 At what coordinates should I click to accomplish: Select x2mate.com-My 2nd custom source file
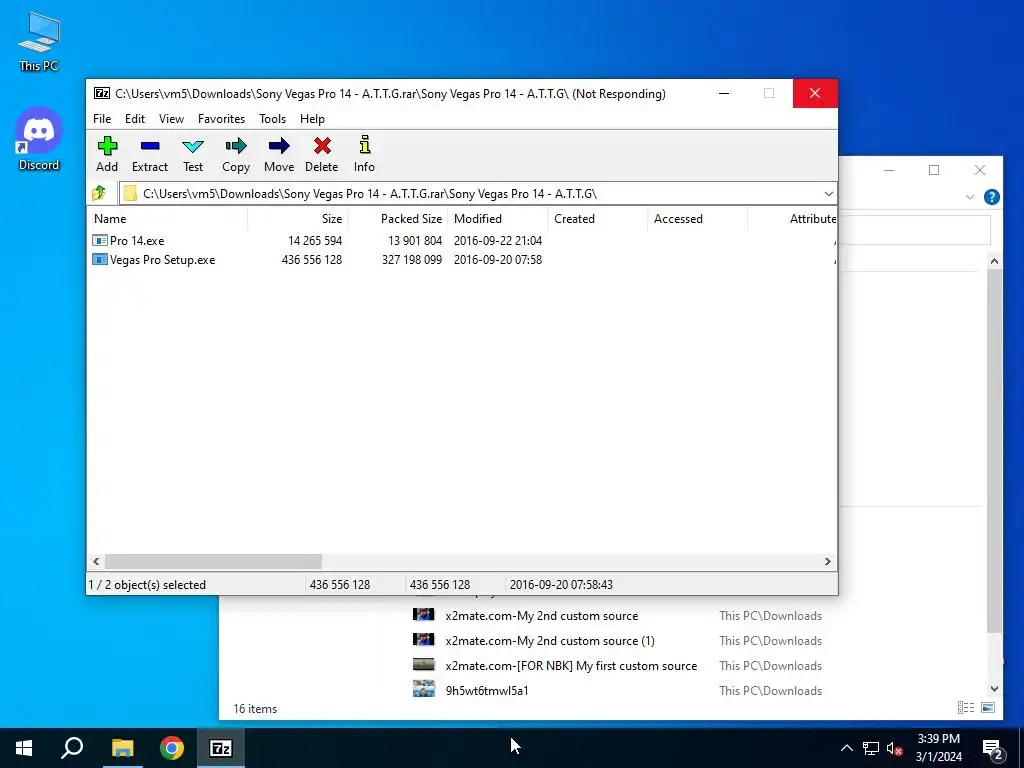(541, 616)
